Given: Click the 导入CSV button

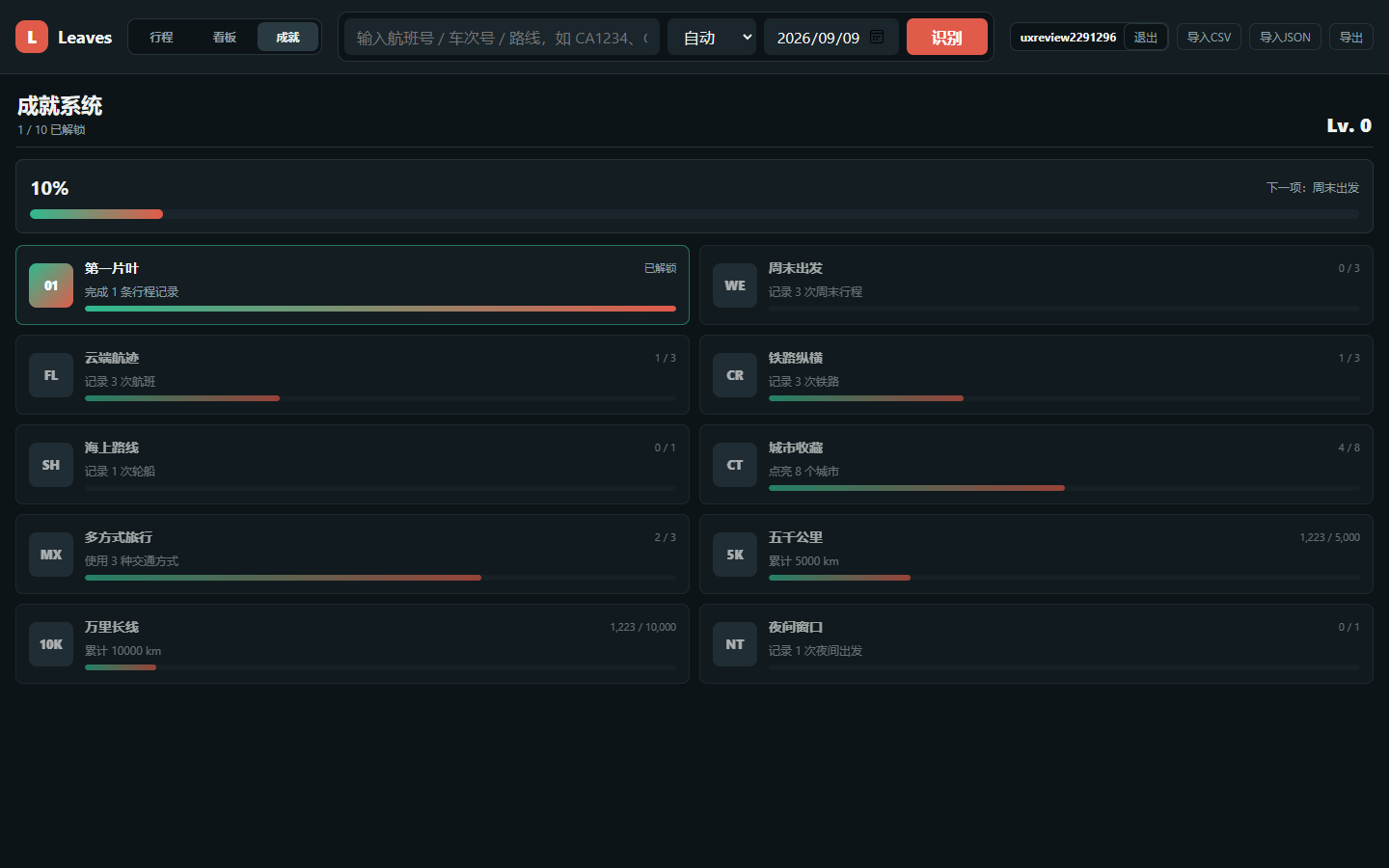Looking at the screenshot, I should tap(1209, 37).
